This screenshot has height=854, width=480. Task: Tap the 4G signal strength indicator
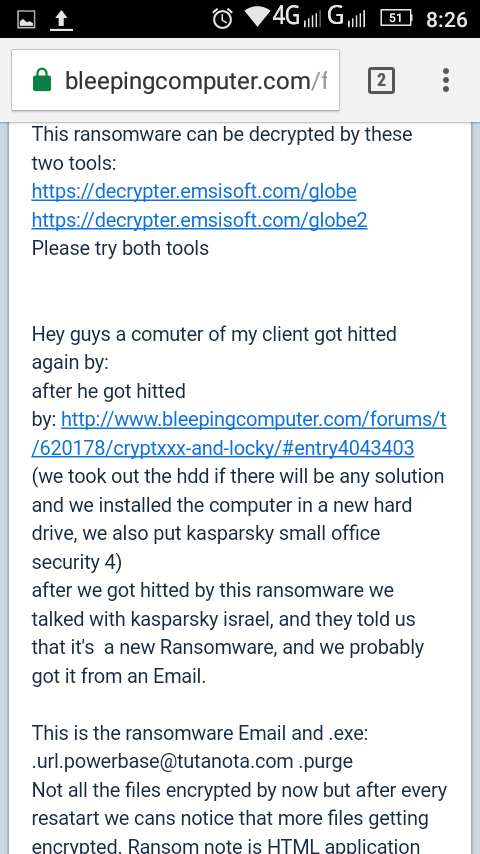click(296, 17)
